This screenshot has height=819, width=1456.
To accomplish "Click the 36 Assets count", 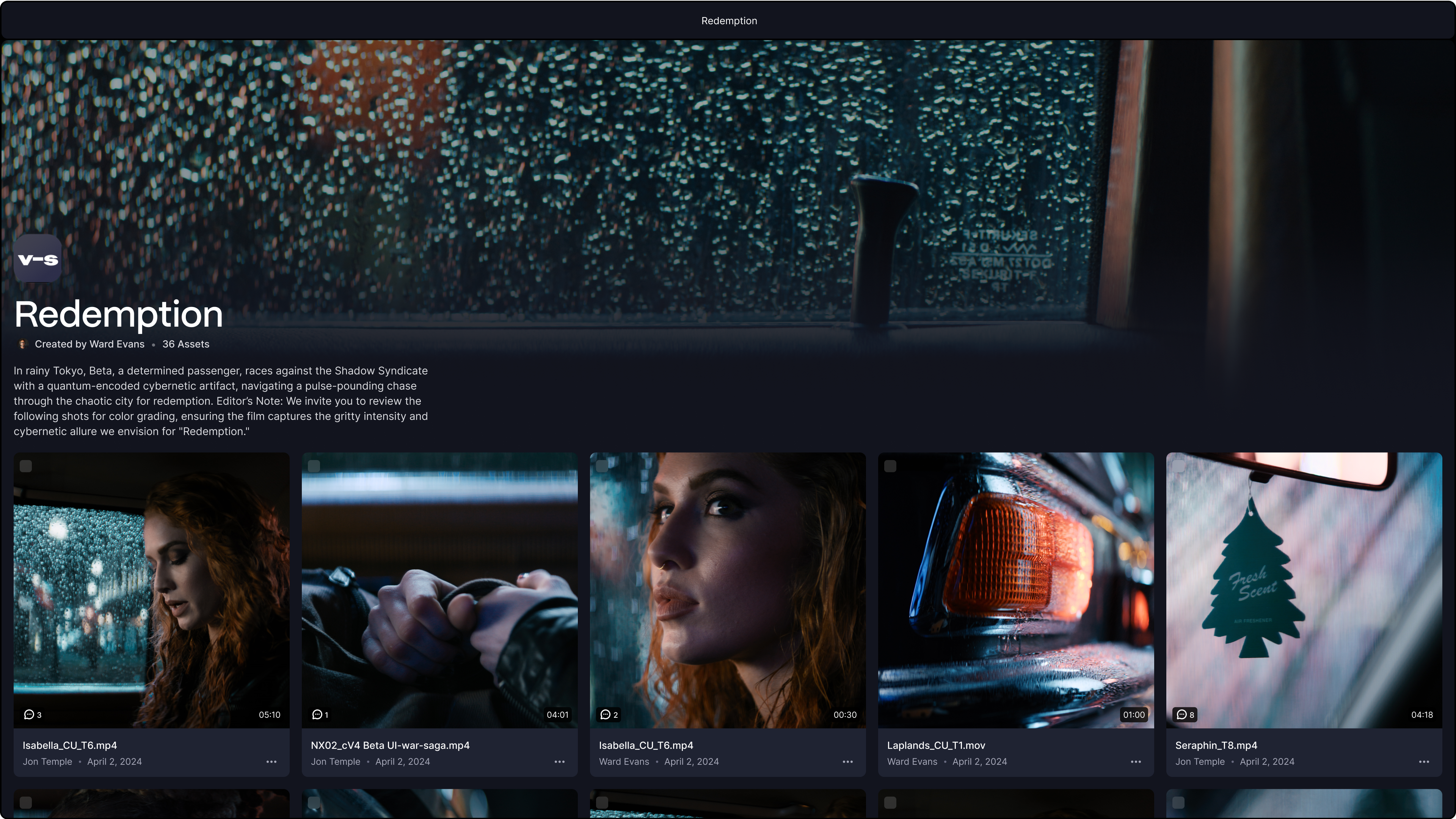I will 186,344.
